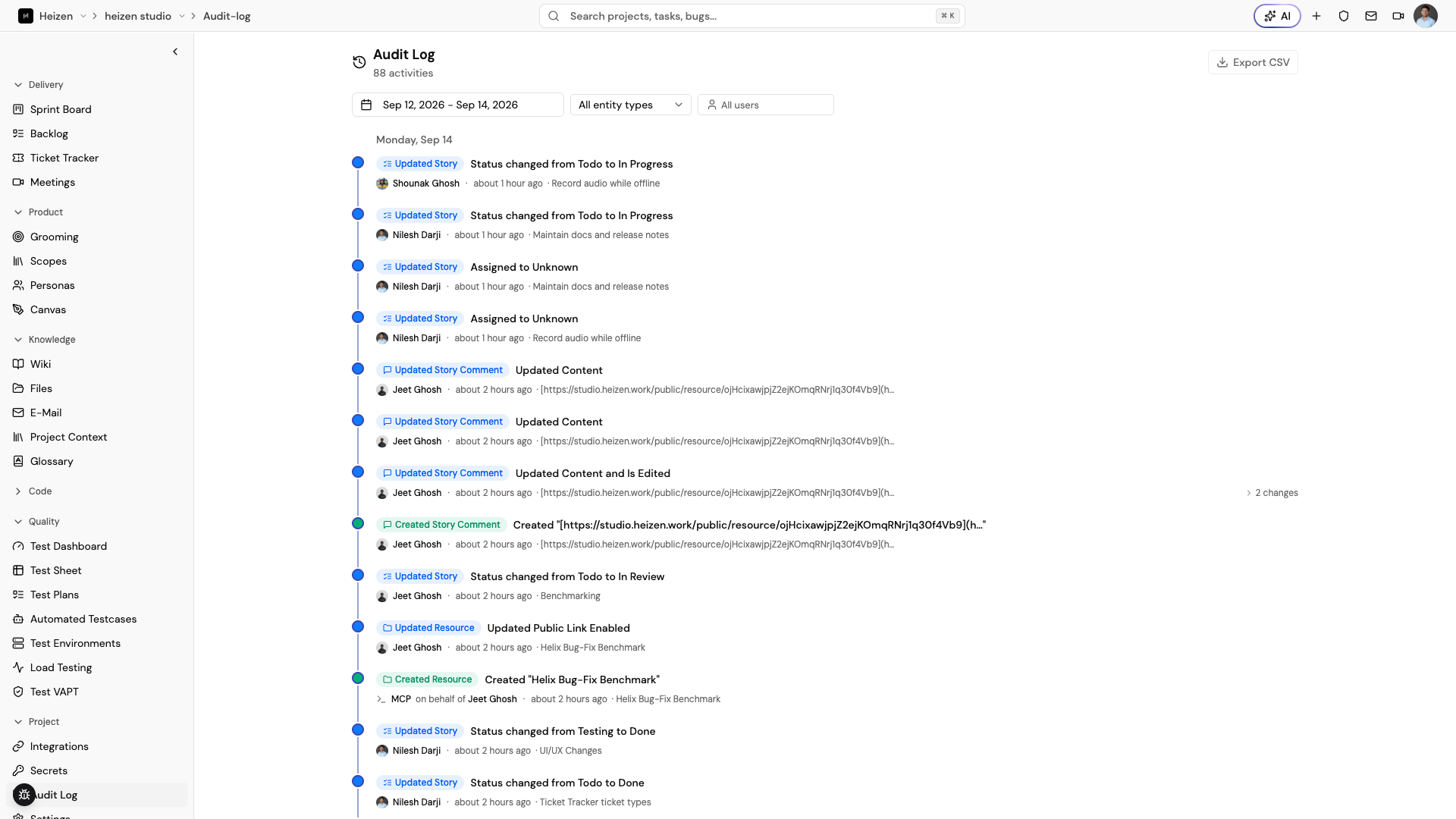Click the Test VAPT shield icon
The image size is (1456, 819).
click(x=18, y=692)
